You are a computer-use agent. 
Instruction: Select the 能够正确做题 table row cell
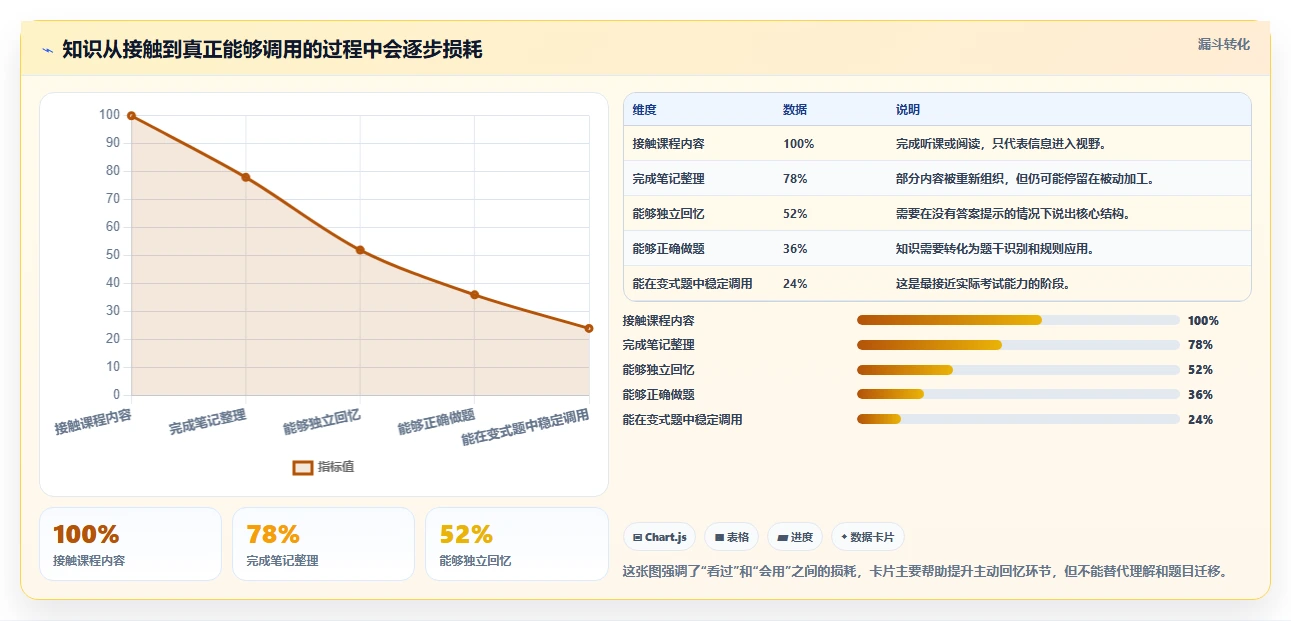pos(668,249)
